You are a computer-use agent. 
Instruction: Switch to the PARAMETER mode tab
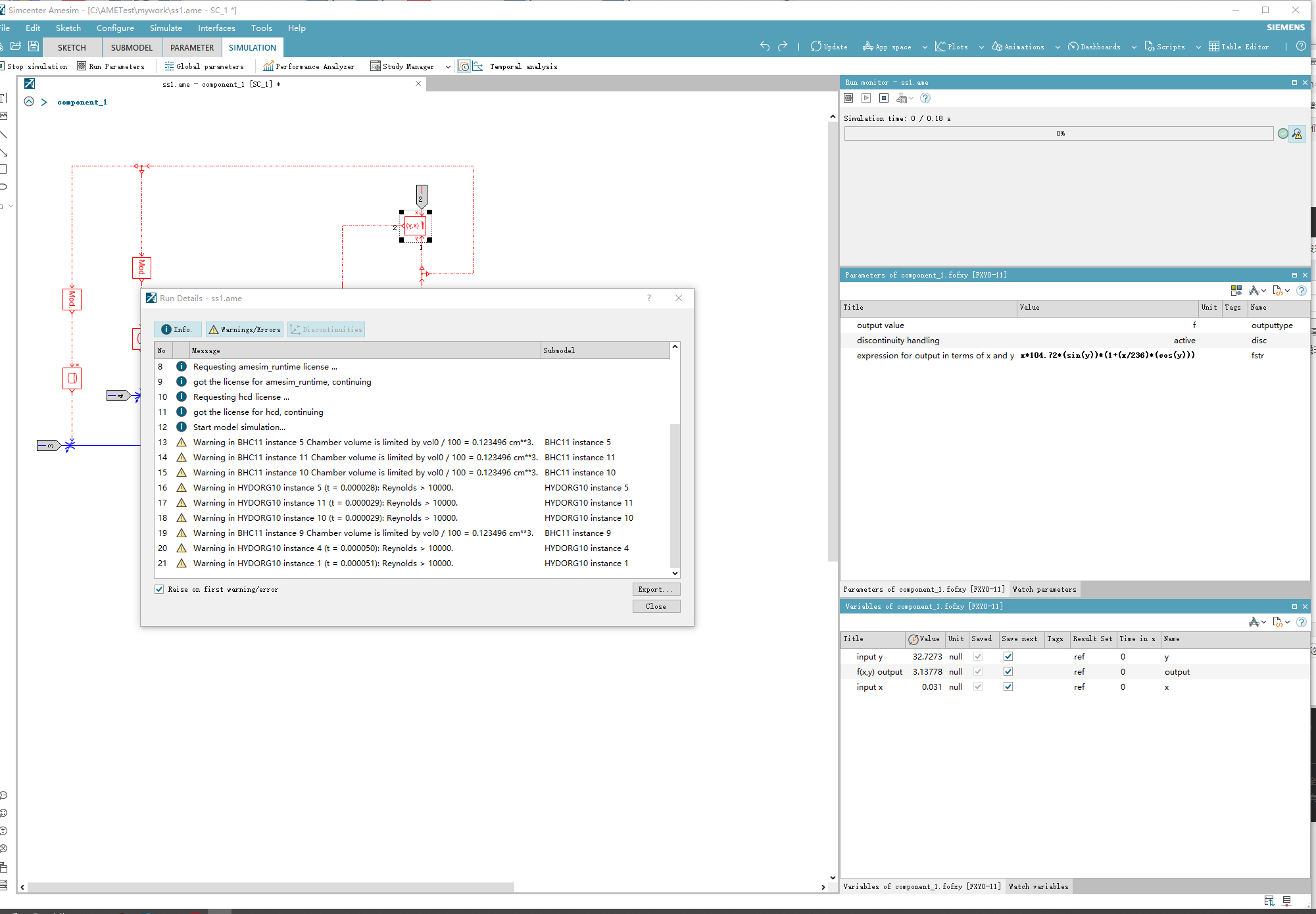pyautogui.click(x=192, y=47)
